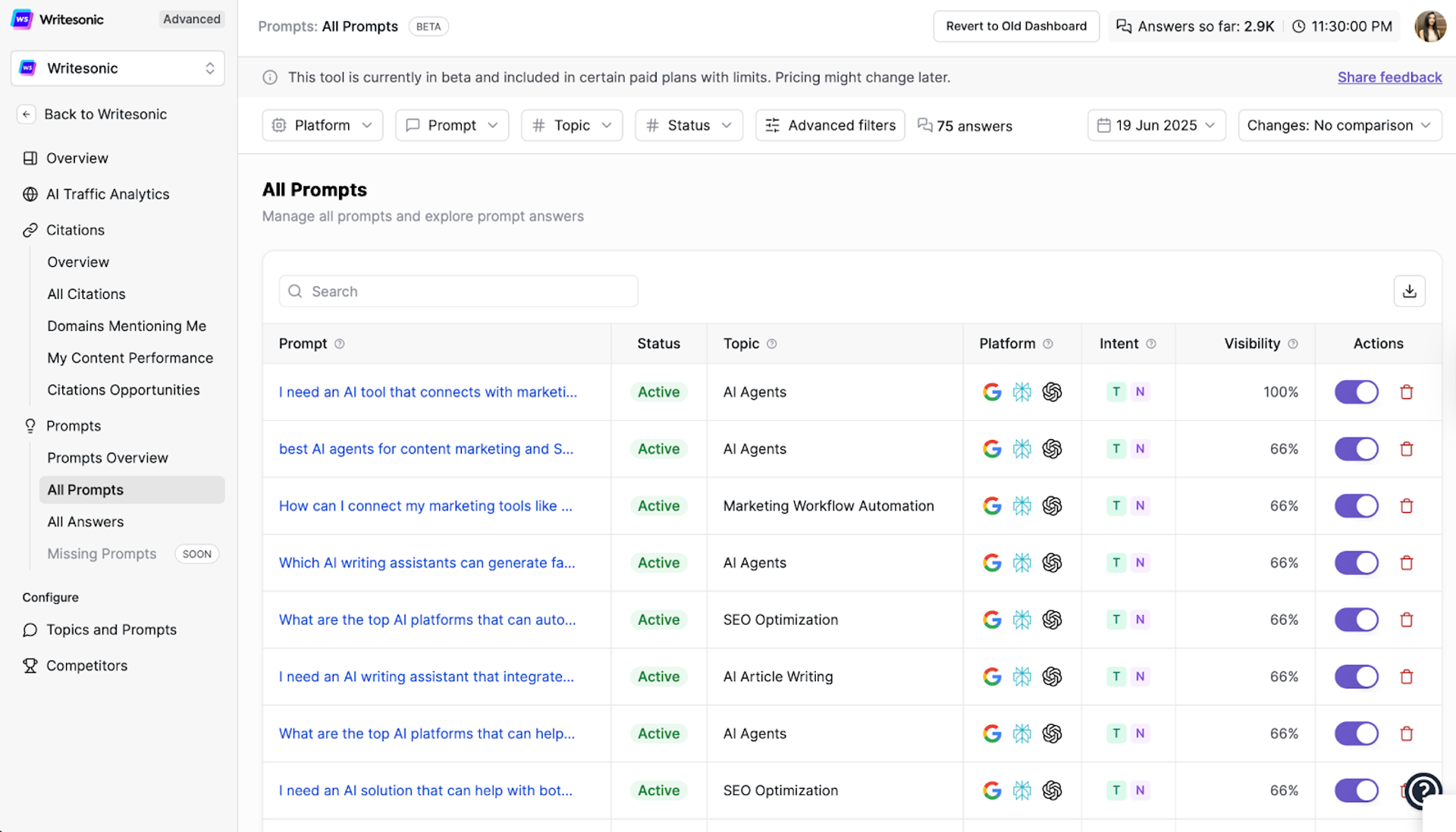This screenshot has height=832, width=1456.
Task: Open AI Traffic Analytics
Action: pyautogui.click(x=108, y=194)
